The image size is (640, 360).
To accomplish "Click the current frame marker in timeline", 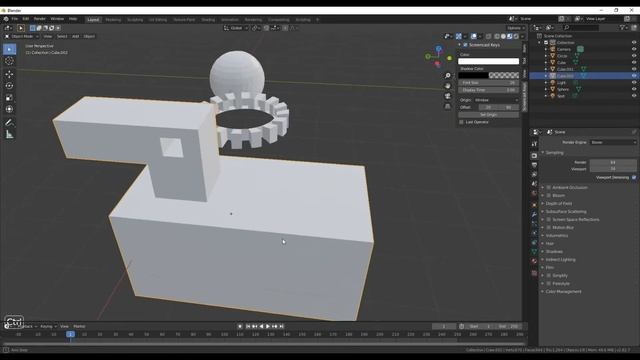I will [70, 334].
